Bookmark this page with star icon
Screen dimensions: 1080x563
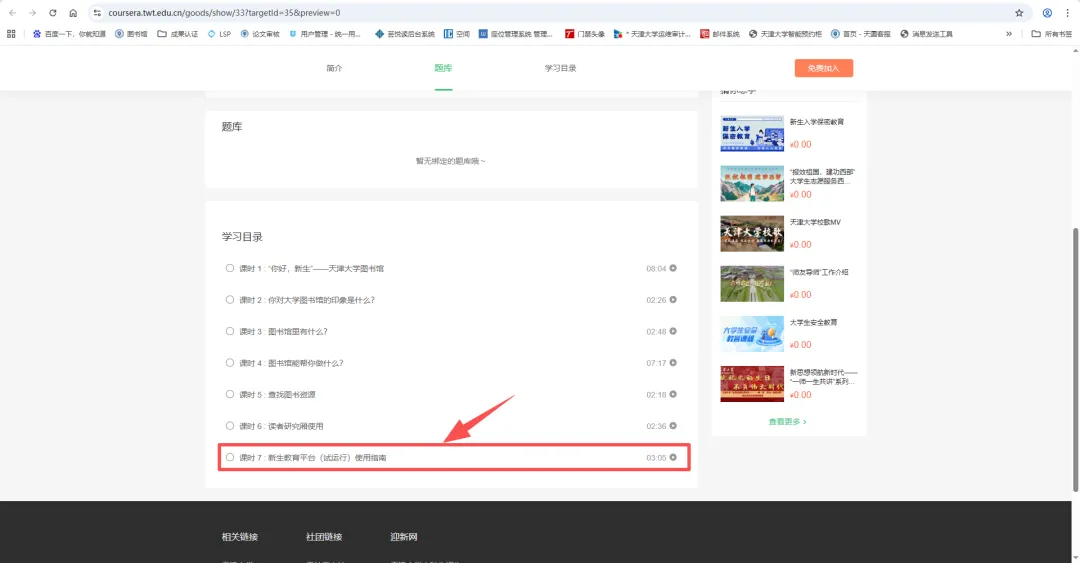[1019, 13]
